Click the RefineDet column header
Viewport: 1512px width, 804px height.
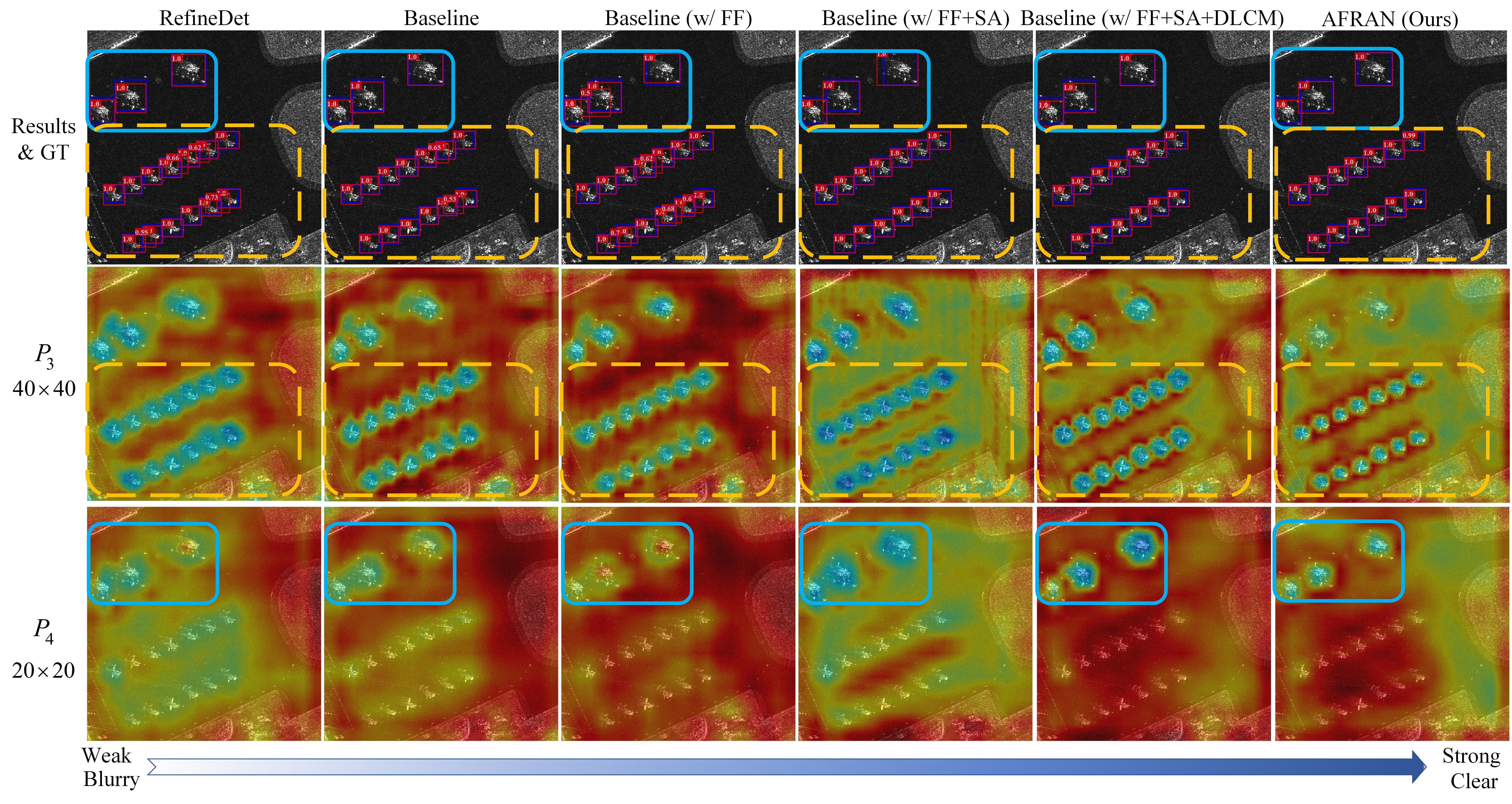tap(204, 18)
